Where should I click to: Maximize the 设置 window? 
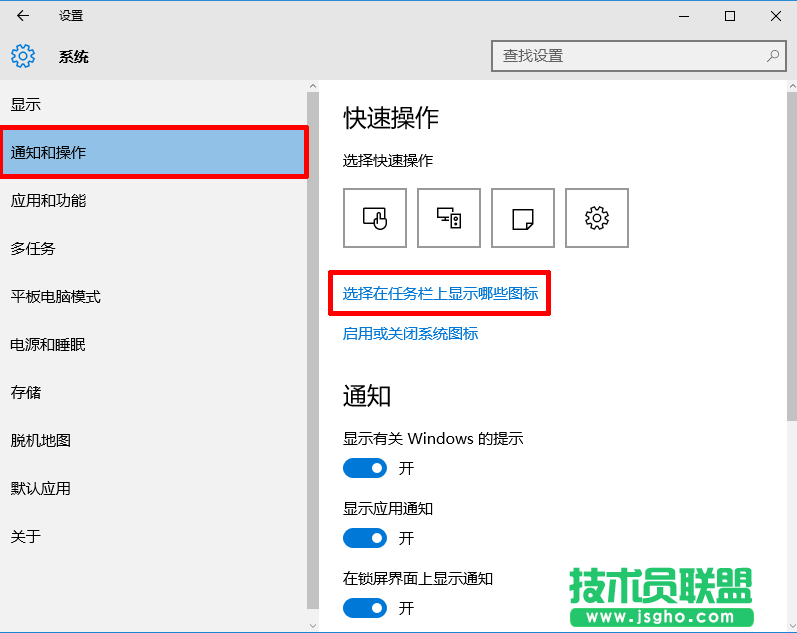(x=730, y=16)
